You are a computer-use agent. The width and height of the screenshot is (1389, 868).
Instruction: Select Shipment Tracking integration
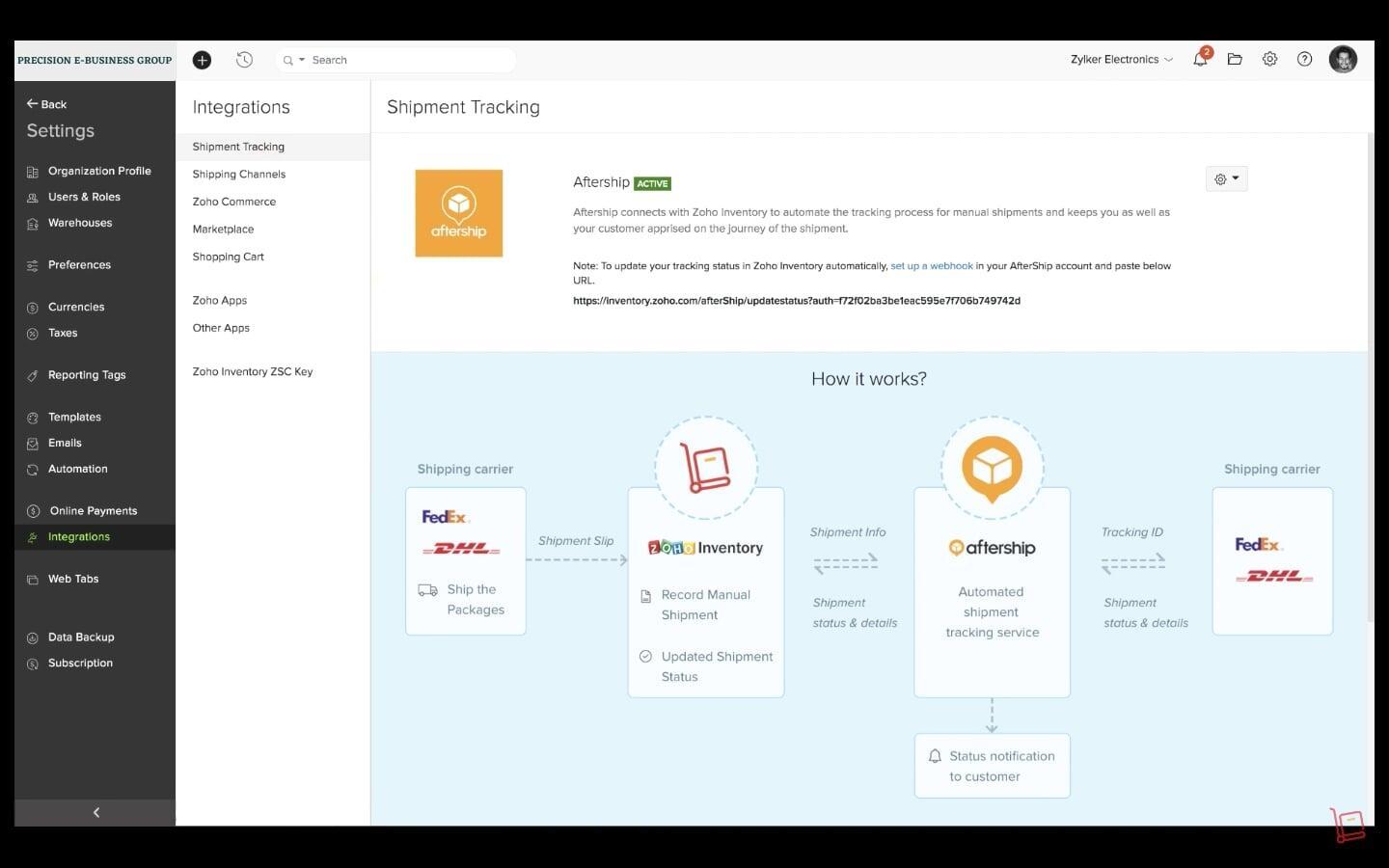[x=273, y=147]
